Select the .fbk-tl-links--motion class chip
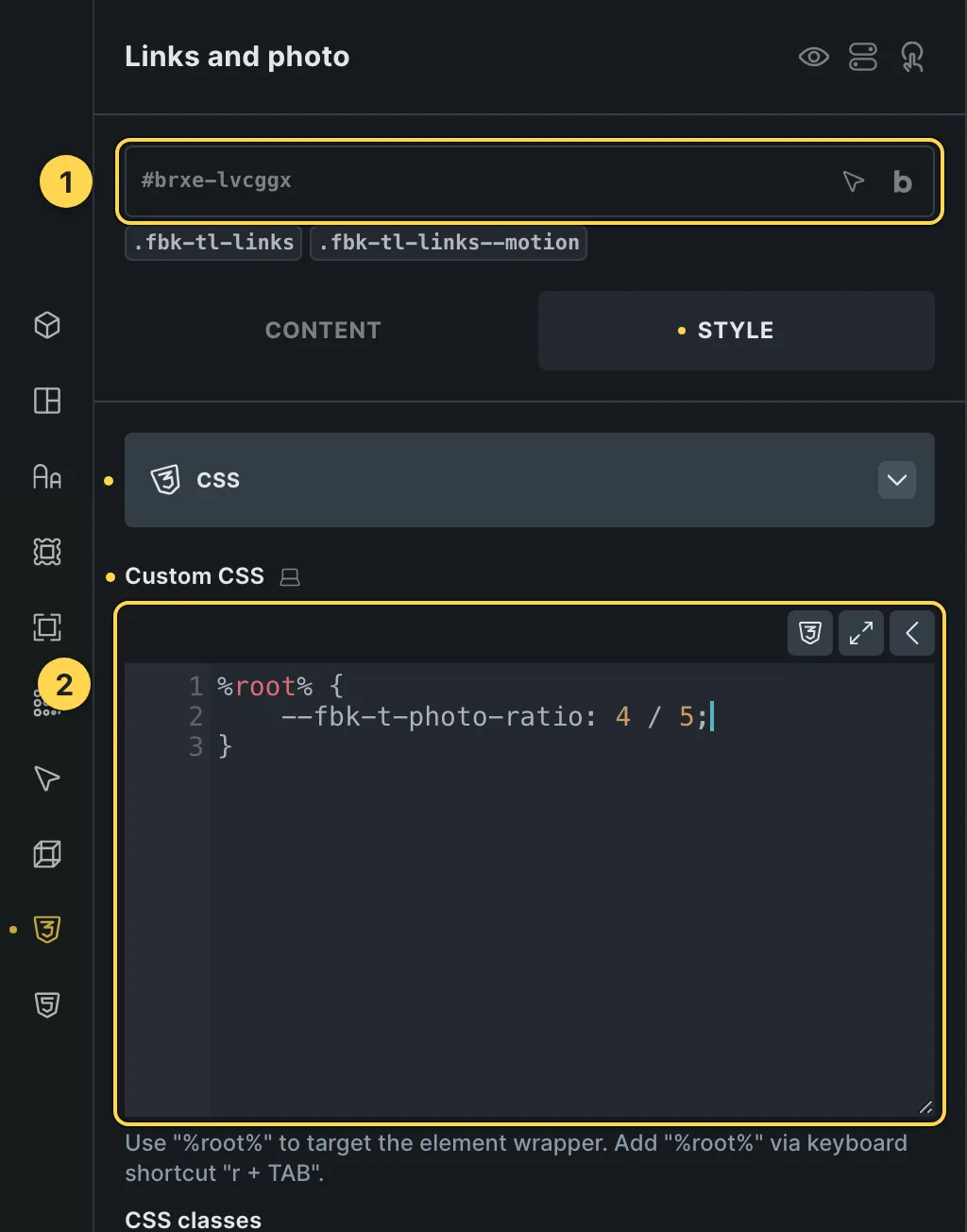 click(x=449, y=243)
